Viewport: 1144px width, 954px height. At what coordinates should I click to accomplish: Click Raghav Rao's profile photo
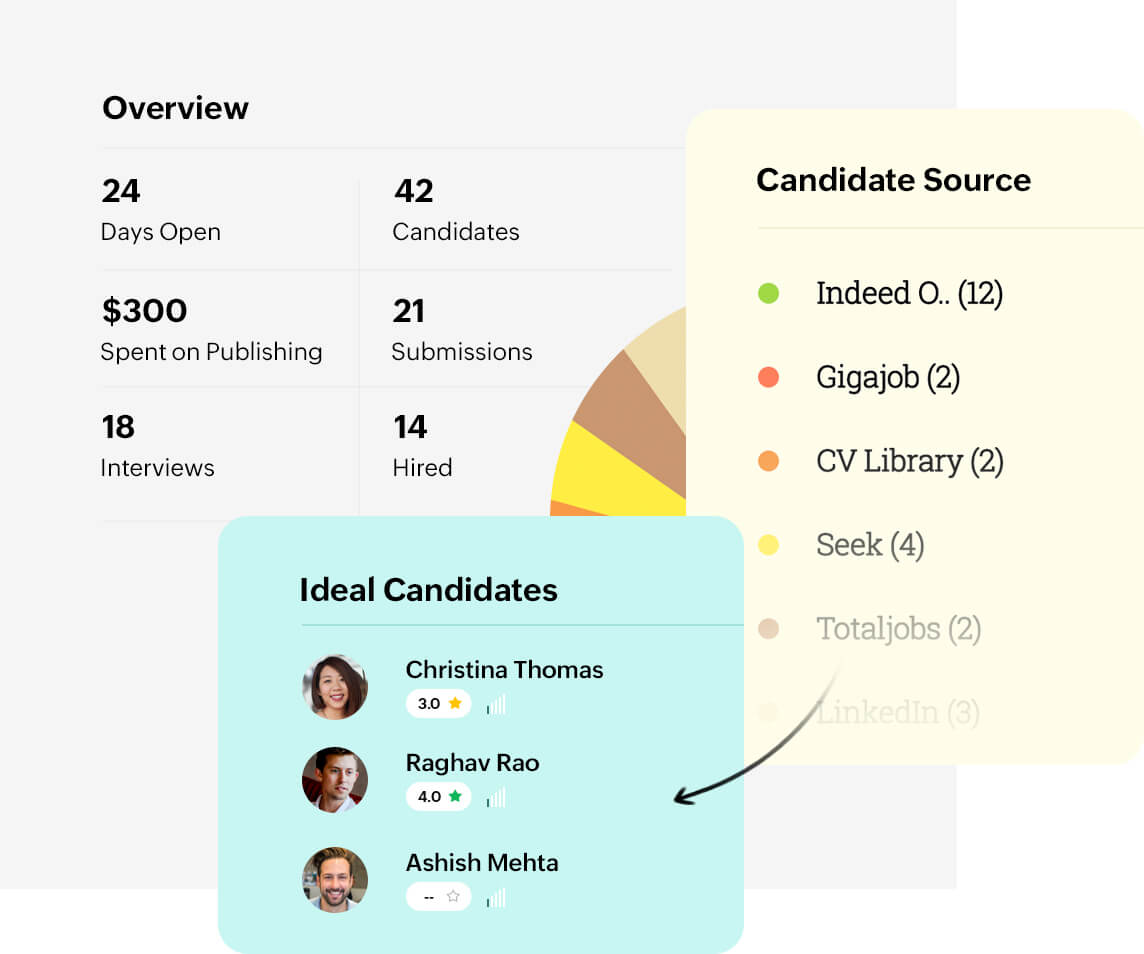335,780
